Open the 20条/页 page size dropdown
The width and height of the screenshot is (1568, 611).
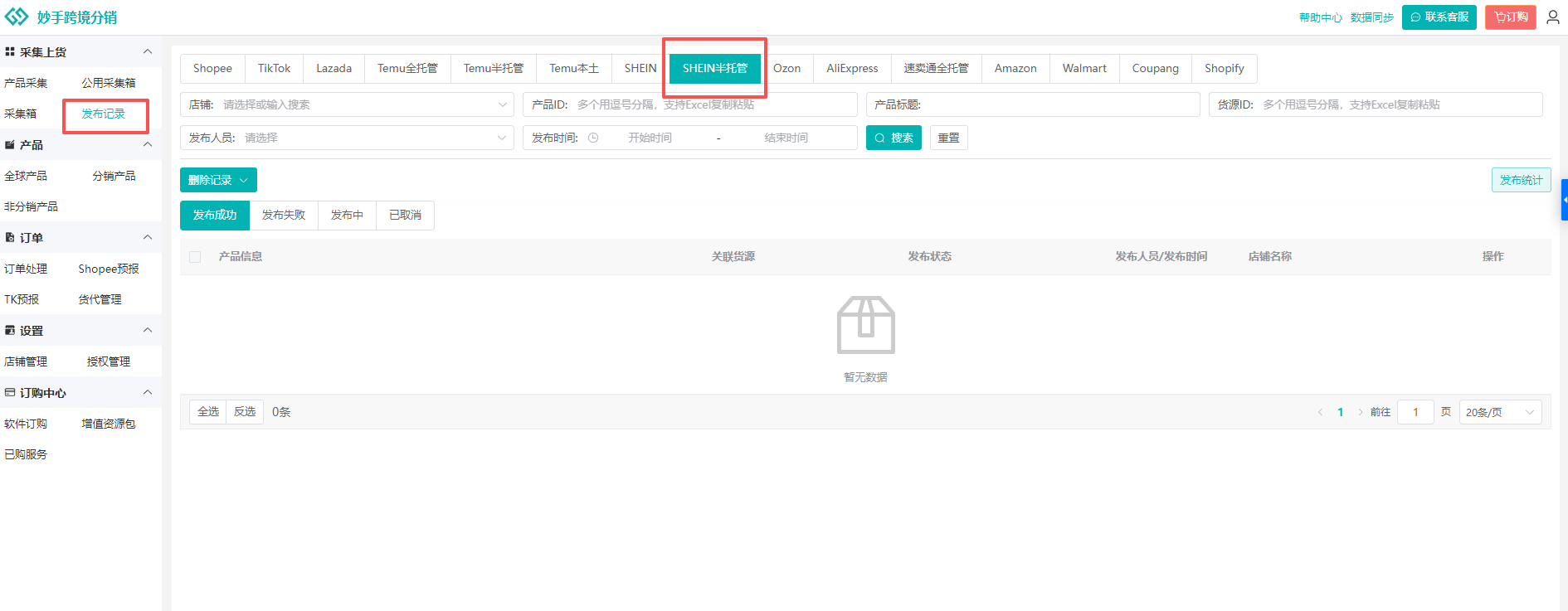[x=1500, y=412]
